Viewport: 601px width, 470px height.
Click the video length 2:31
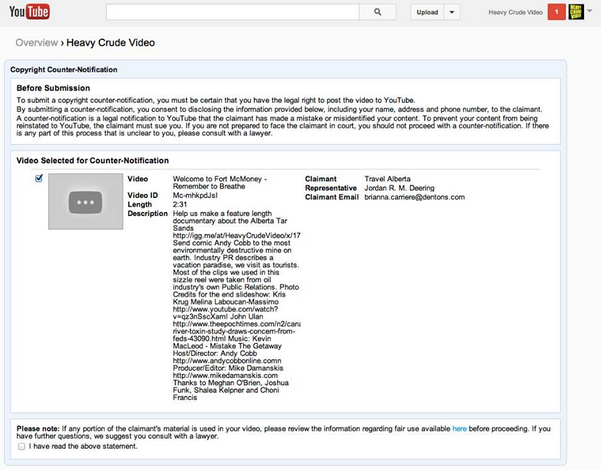click(180, 204)
